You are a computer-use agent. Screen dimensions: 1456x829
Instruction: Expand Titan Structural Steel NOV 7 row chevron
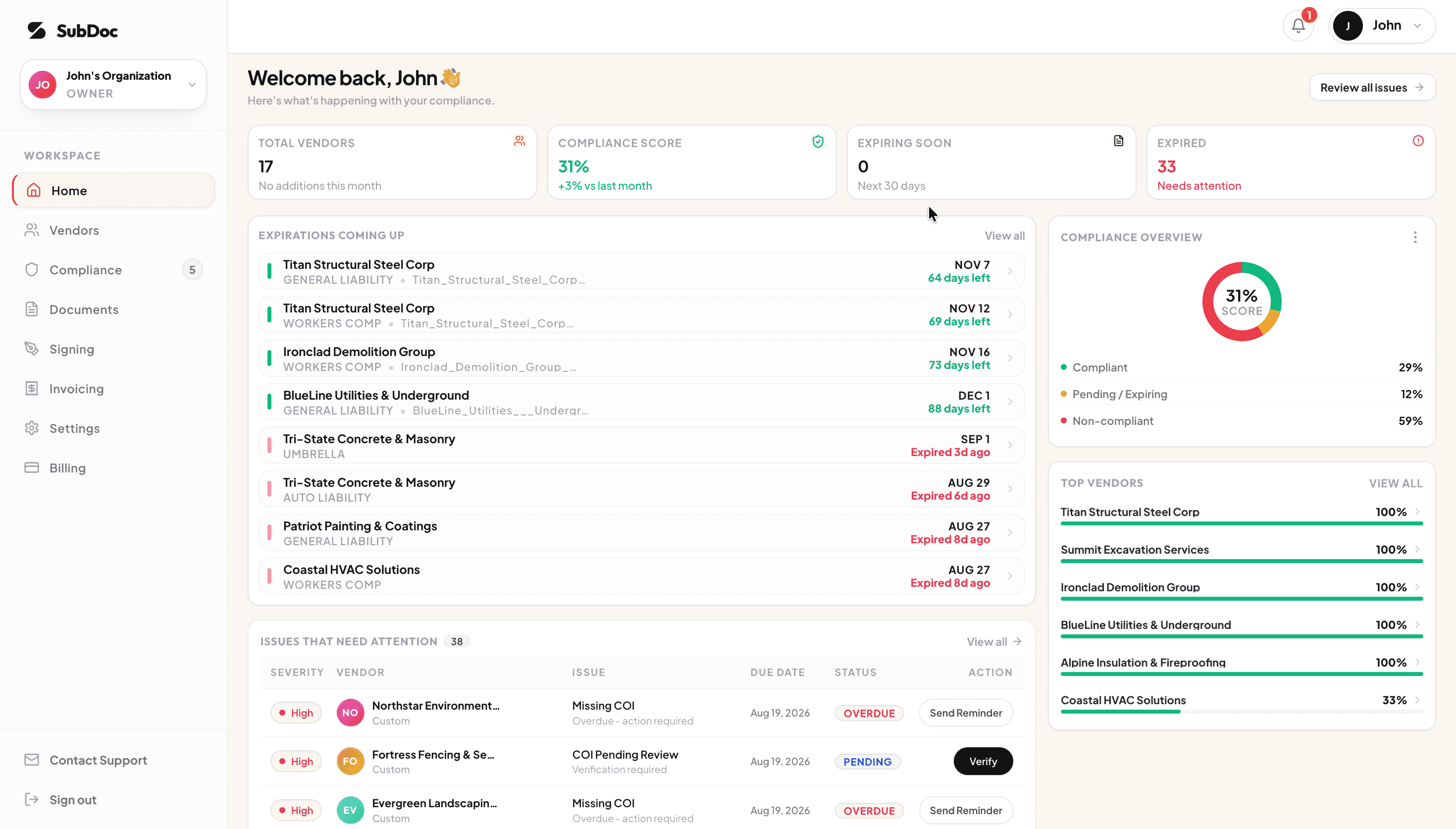(x=1010, y=271)
